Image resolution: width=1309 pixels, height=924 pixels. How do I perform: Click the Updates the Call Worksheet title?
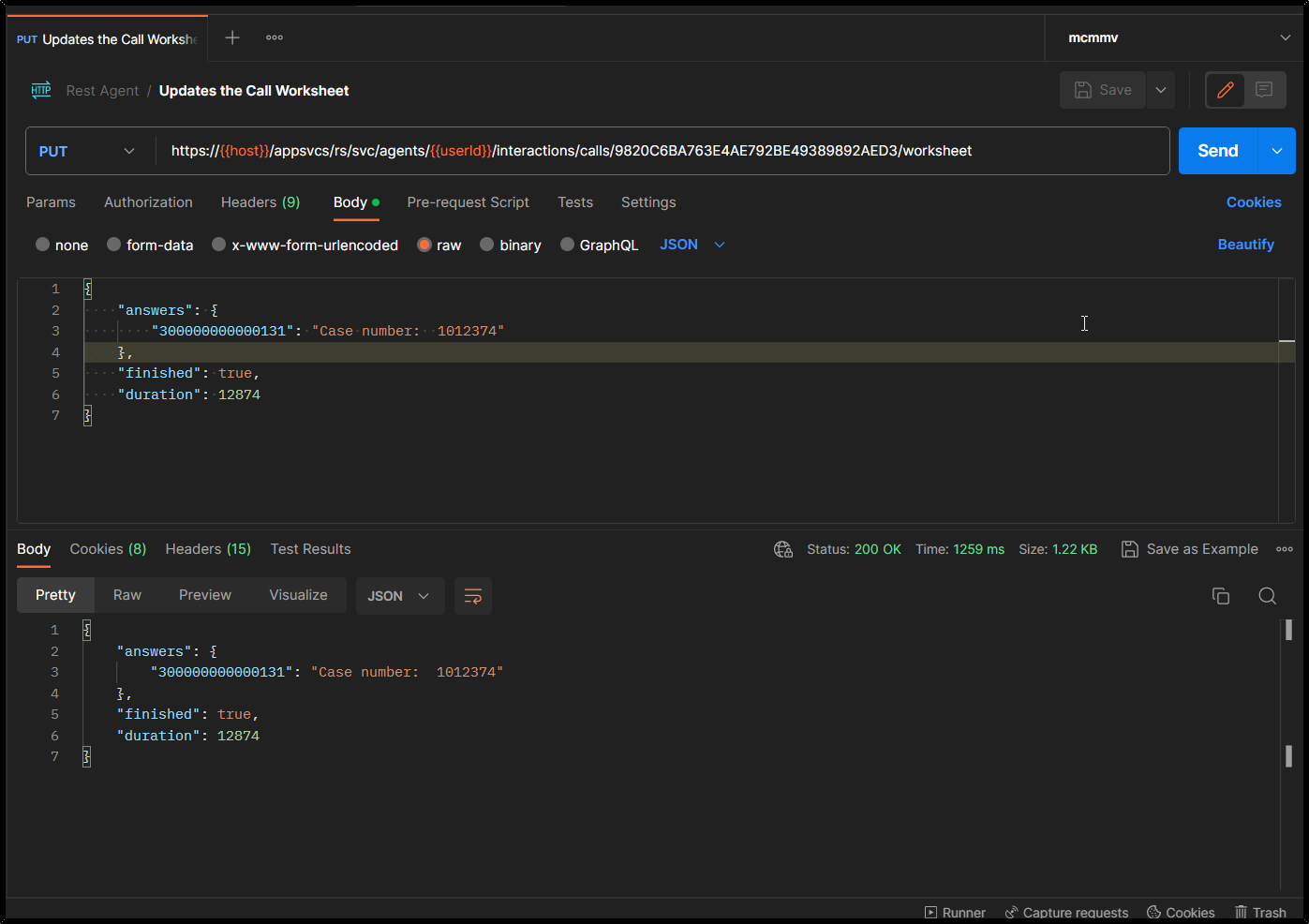(x=254, y=91)
